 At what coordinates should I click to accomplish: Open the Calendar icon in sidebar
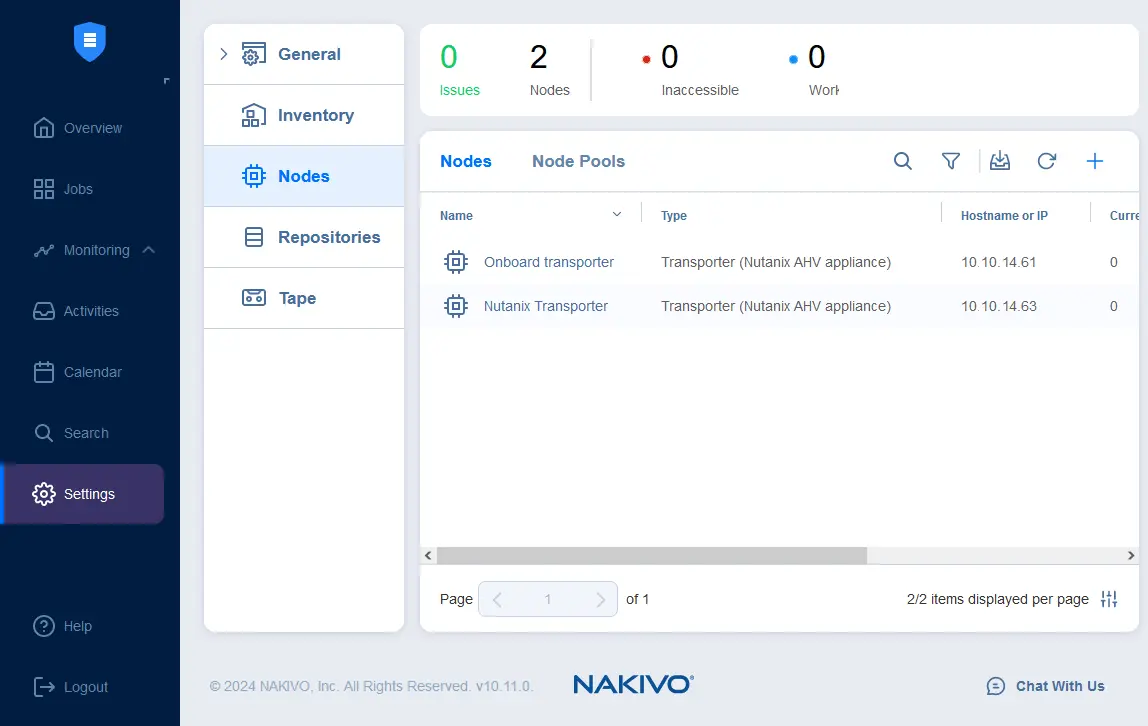(x=44, y=372)
